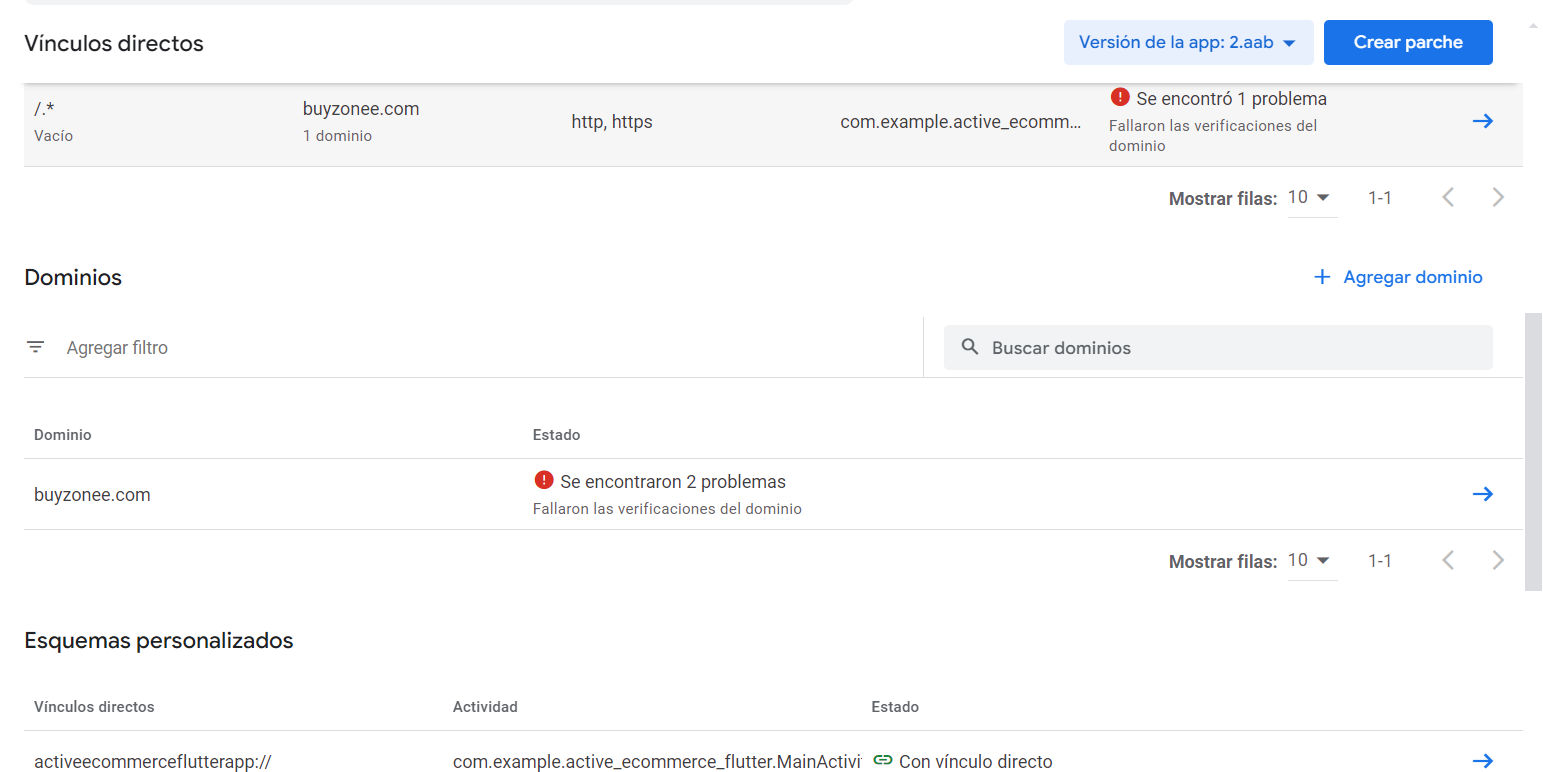Screen dimensions: 1543x772
Task: Click the green link icon next to 'Con vínculo directo'
Action: coord(882,760)
